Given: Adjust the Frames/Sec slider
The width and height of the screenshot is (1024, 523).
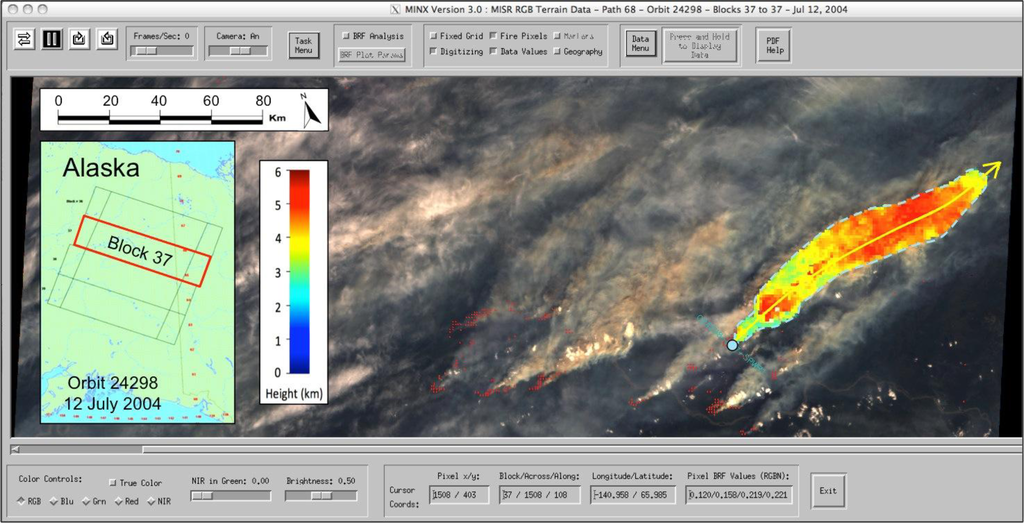Looking at the screenshot, I should pos(161,50).
